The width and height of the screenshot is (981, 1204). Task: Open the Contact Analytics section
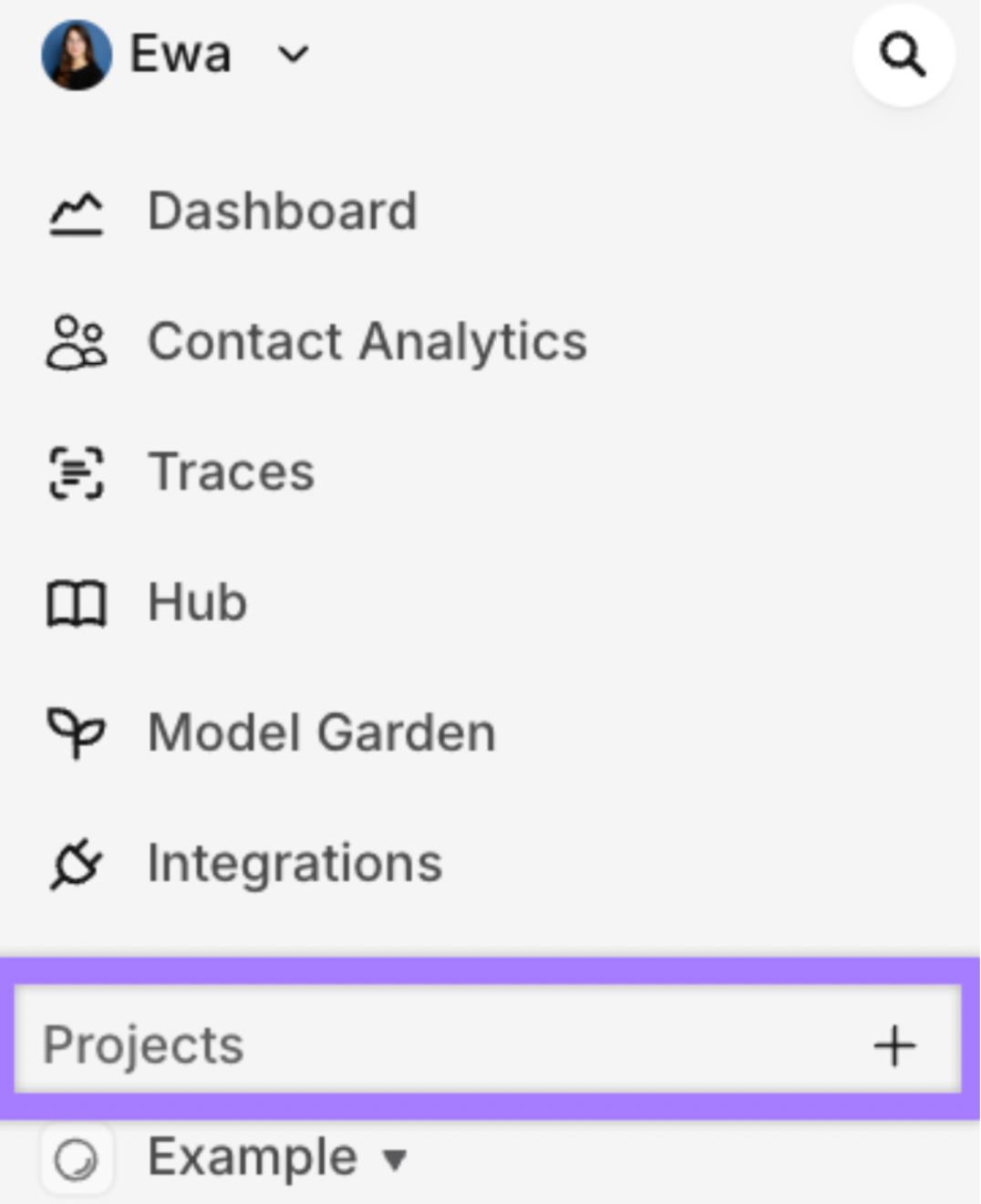tap(367, 342)
